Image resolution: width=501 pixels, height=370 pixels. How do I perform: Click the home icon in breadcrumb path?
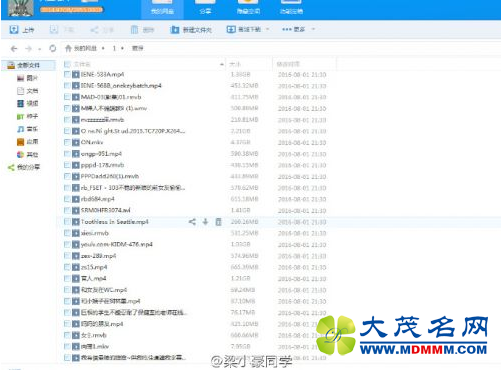pos(68,48)
